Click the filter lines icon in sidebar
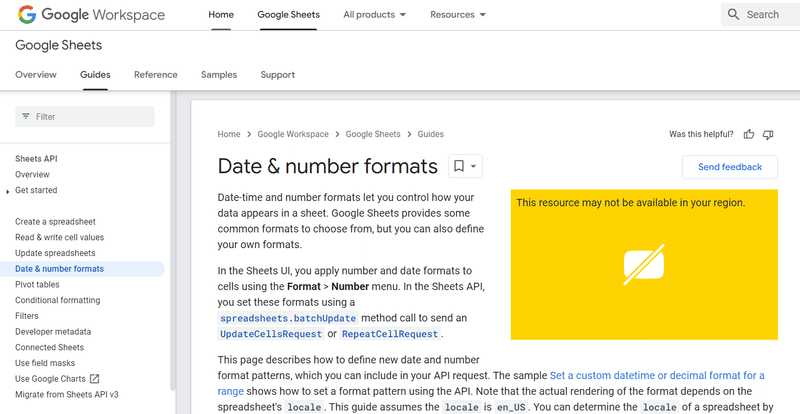800x414 pixels. click(25, 117)
